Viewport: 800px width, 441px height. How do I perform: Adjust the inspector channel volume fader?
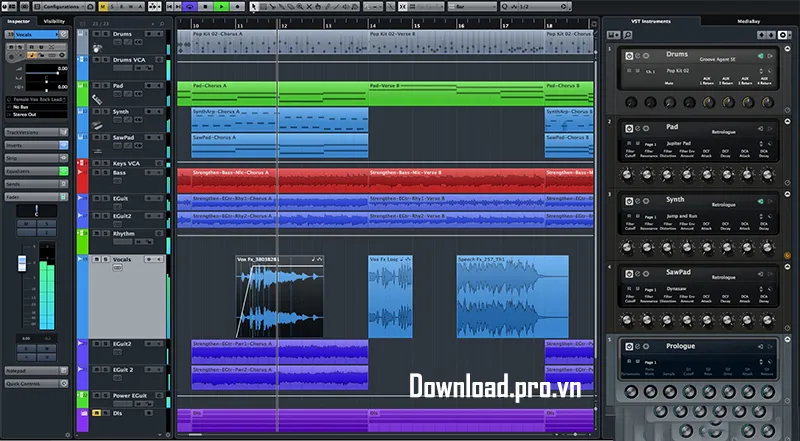coord(22,263)
